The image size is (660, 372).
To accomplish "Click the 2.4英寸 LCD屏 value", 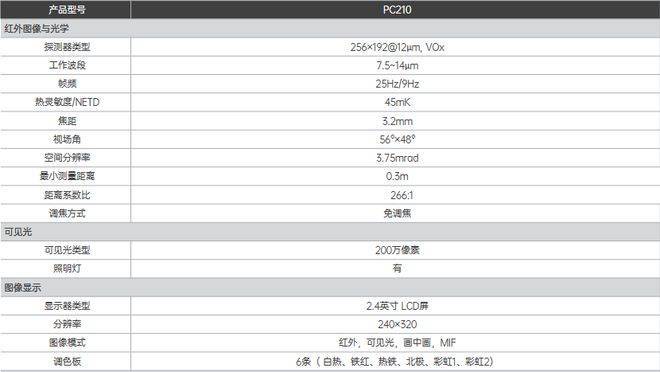I will pyautogui.click(x=397, y=306).
